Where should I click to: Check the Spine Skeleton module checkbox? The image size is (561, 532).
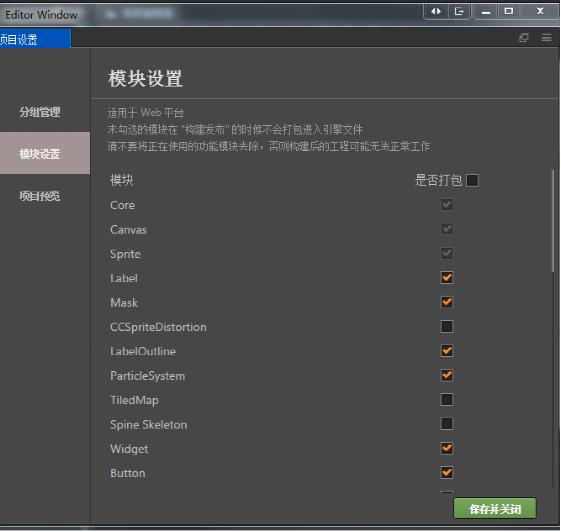point(447,424)
